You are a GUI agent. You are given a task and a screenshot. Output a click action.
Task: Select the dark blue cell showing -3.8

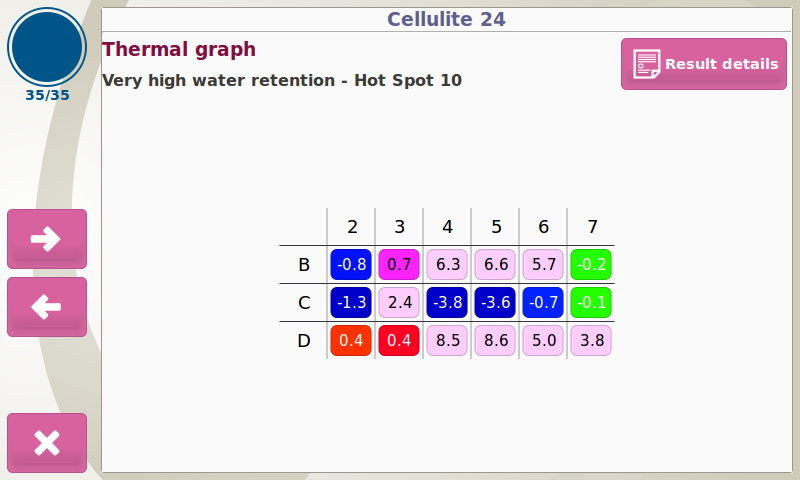tap(447, 302)
